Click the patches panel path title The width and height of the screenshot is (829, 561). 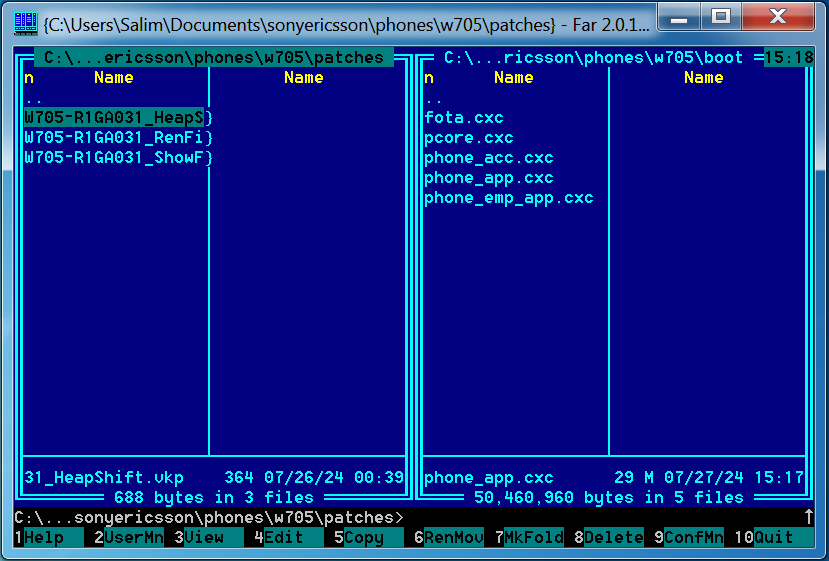tap(214, 57)
